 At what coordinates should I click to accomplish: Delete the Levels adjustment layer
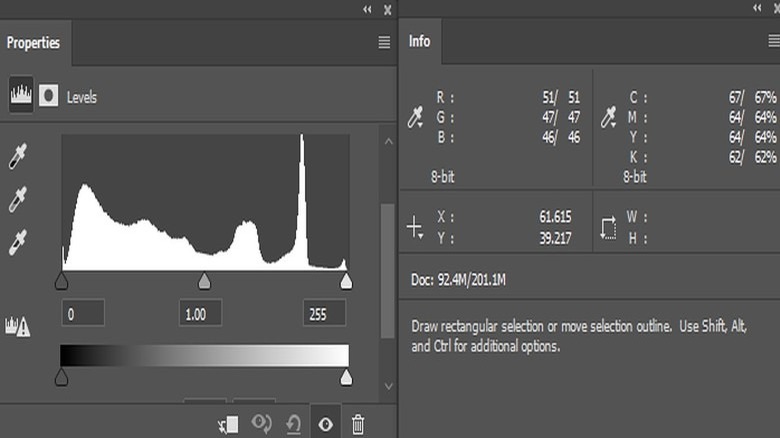click(x=358, y=425)
